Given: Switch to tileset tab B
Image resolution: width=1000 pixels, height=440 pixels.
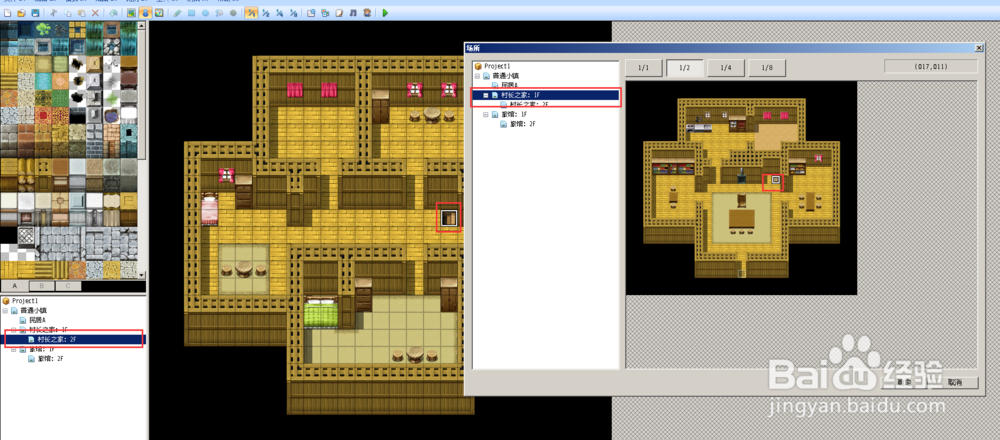Looking at the screenshot, I should [41, 286].
